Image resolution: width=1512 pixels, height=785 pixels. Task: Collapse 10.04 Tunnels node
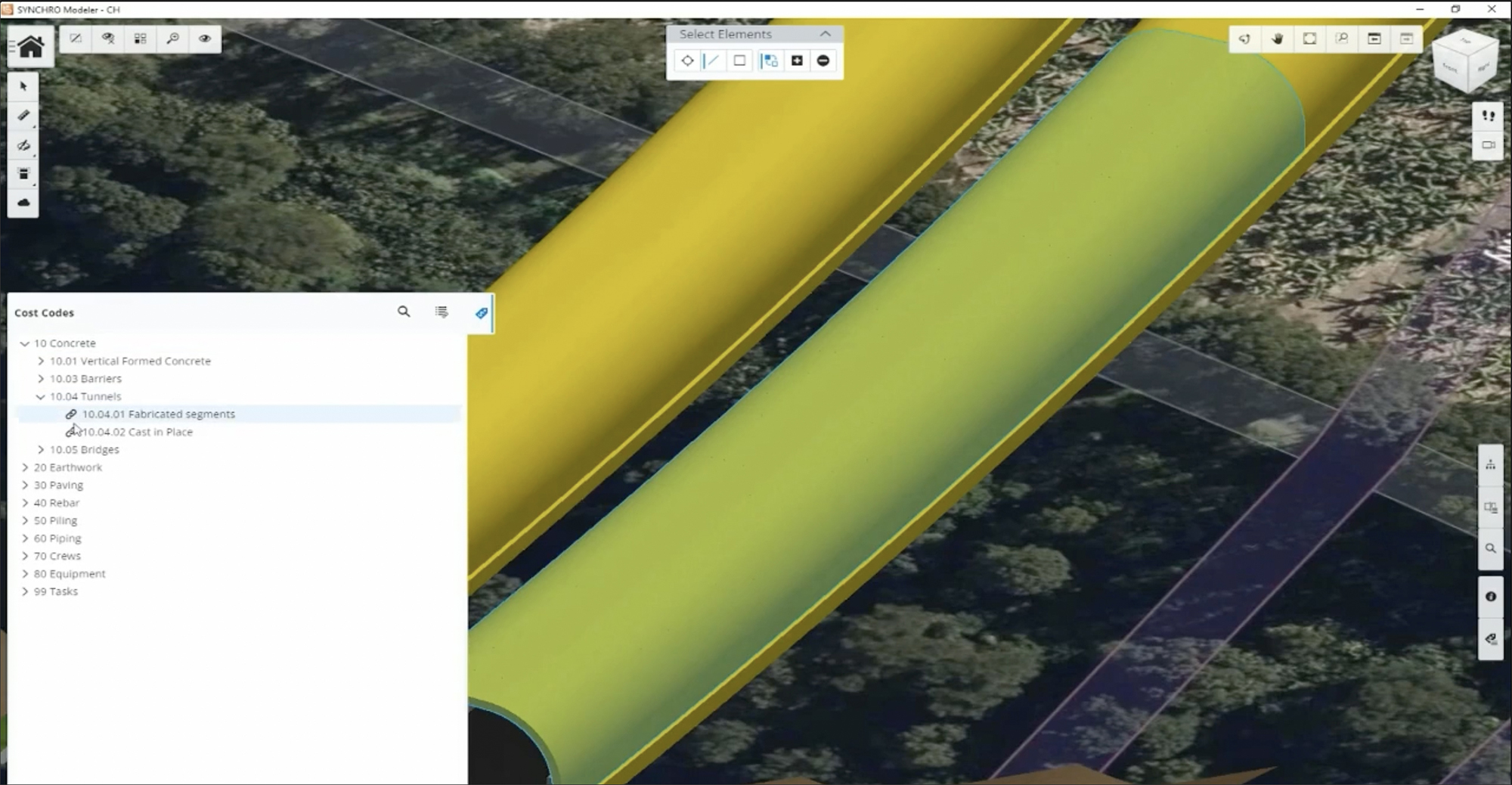pos(41,396)
